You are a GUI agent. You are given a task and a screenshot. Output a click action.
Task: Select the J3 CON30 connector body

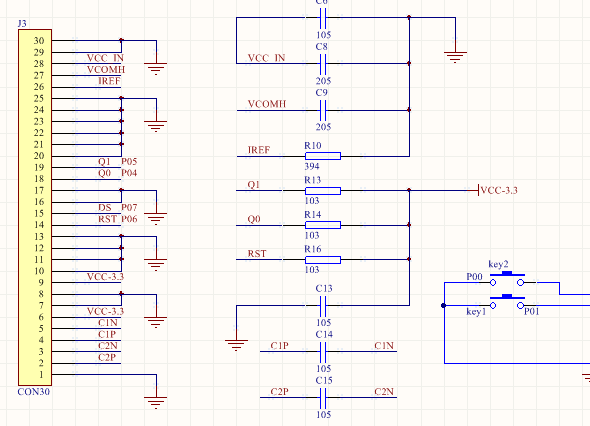[35, 207]
